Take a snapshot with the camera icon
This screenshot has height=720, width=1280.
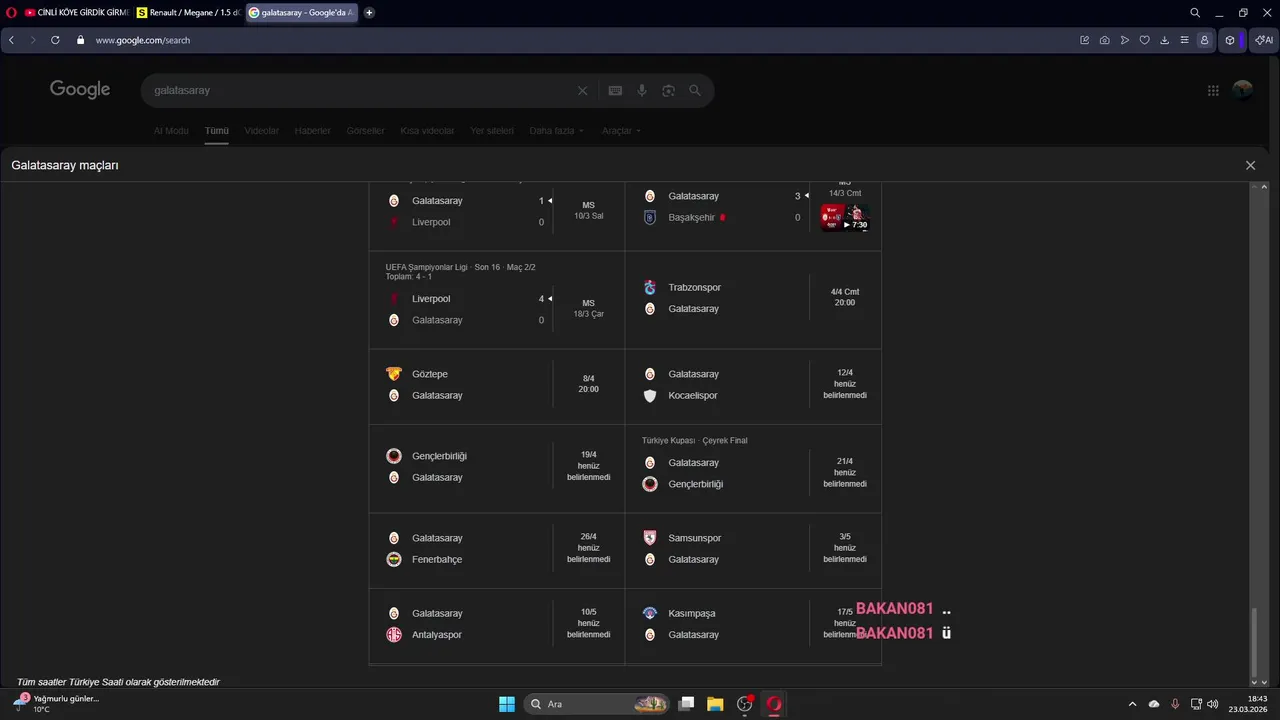(x=1104, y=40)
